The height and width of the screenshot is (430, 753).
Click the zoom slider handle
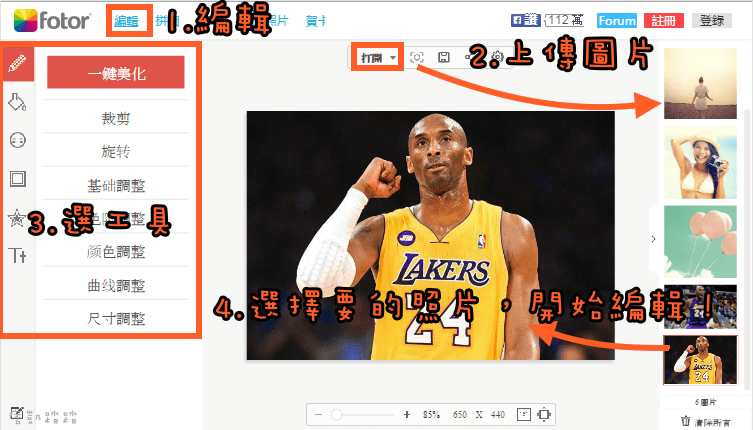pos(336,414)
